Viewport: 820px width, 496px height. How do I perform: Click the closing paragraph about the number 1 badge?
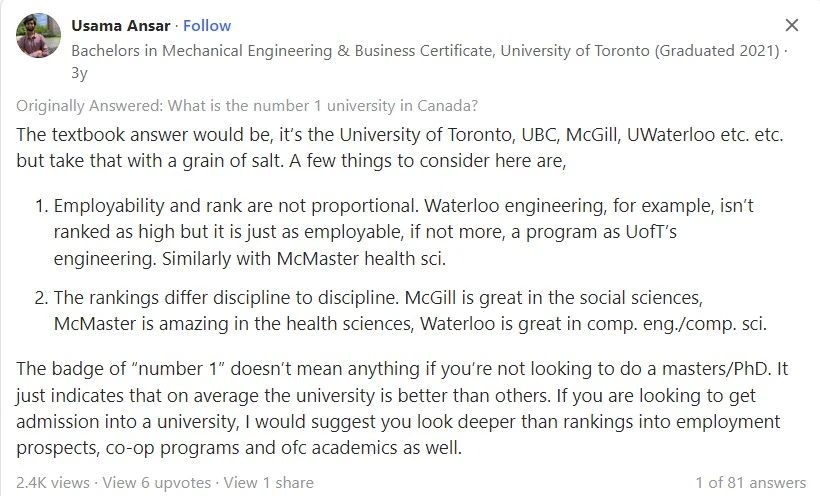click(402, 408)
